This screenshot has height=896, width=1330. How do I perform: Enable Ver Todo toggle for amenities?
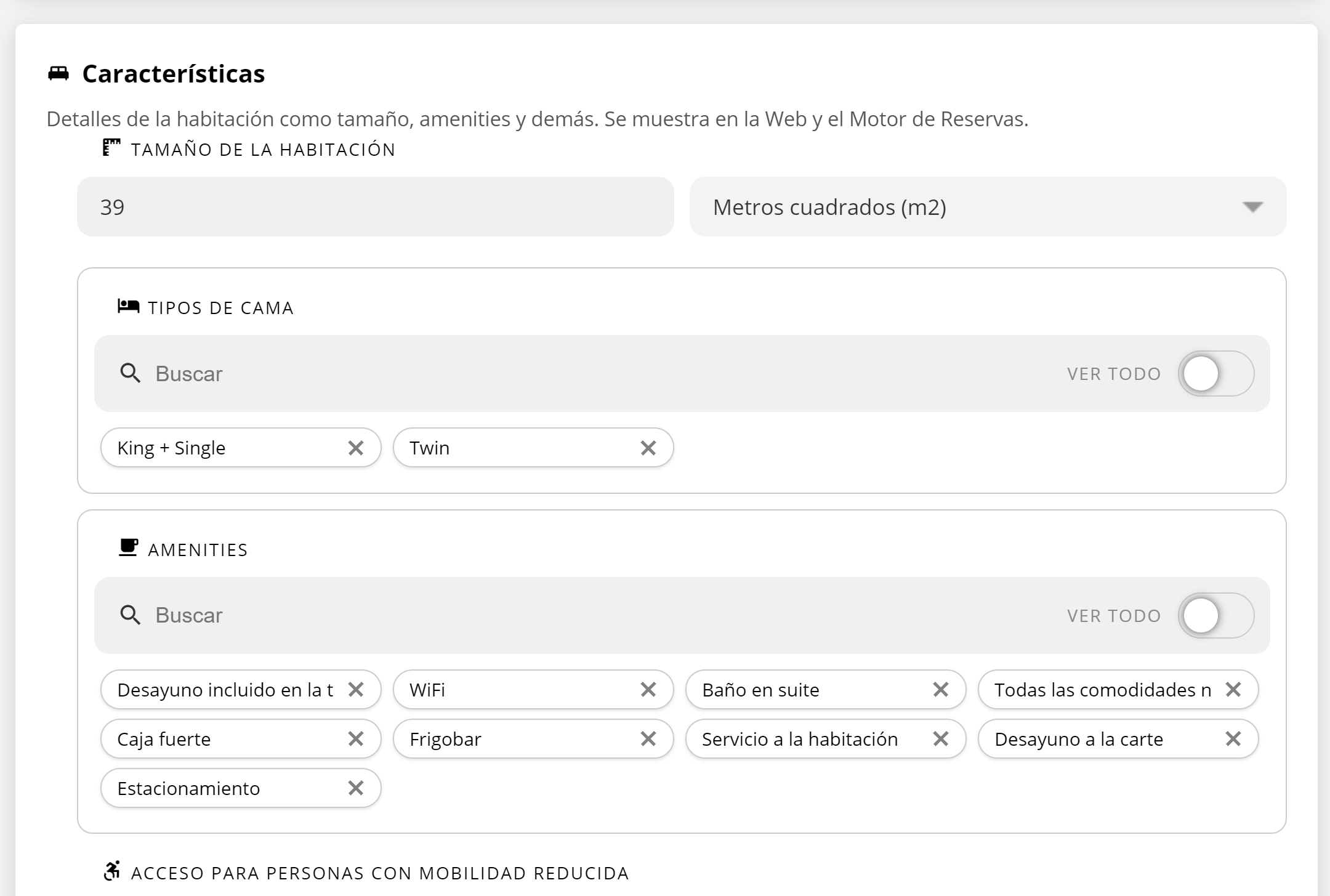[x=1215, y=615]
